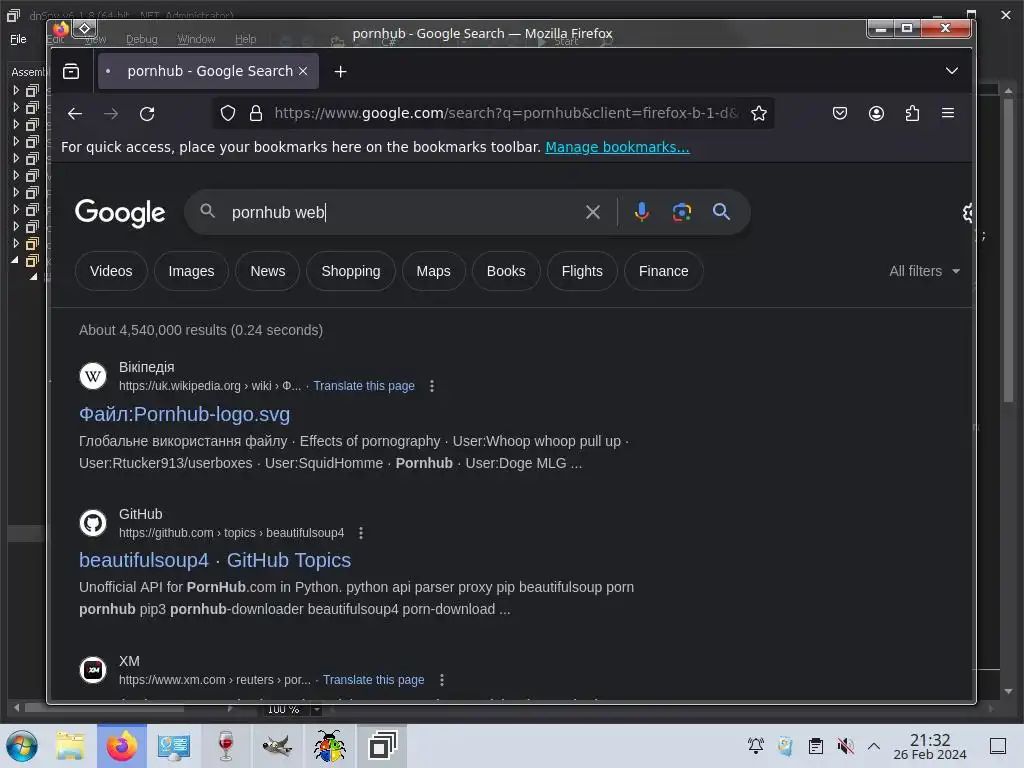Image resolution: width=1024 pixels, height=768 pixels.
Task: Open the Firefox account icon
Action: pos(876,114)
